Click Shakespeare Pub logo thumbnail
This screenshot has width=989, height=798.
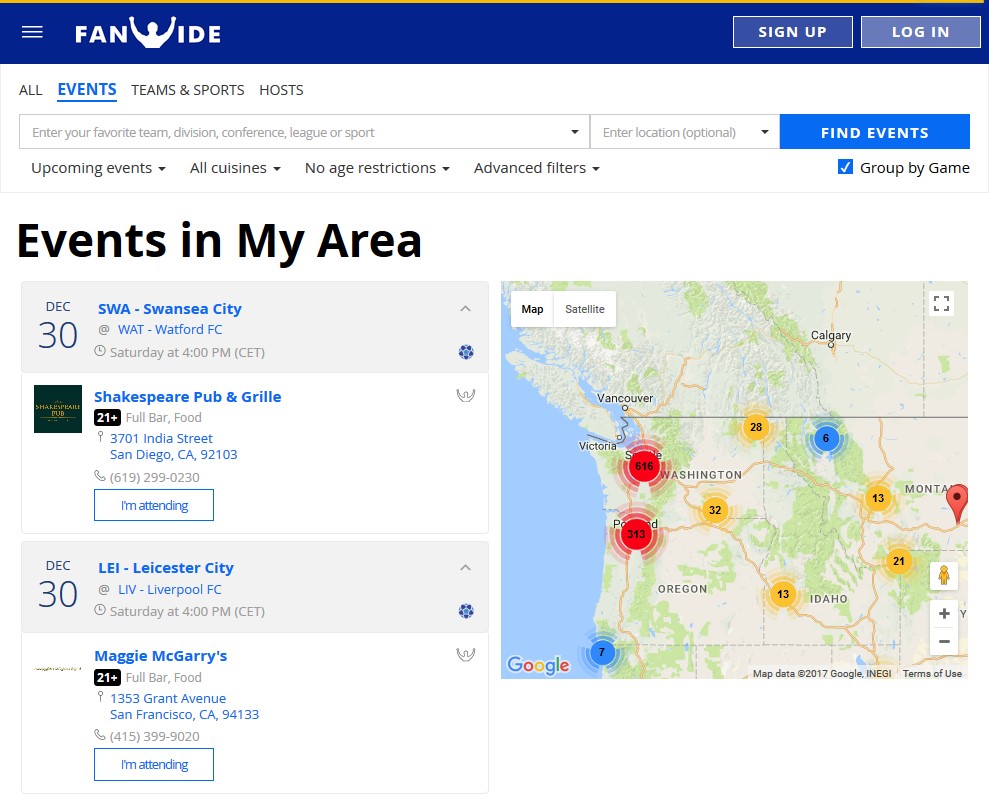point(57,409)
